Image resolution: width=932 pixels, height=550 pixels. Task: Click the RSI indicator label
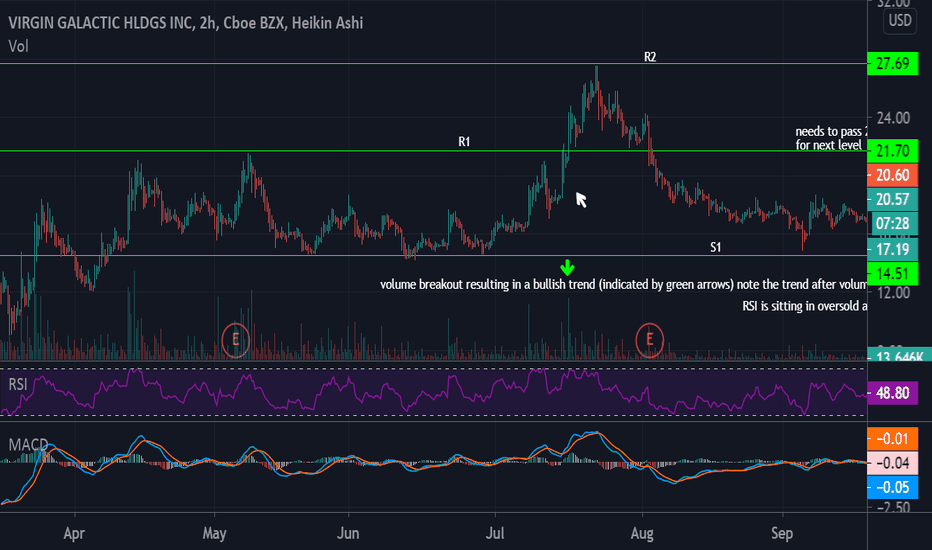pos(18,384)
